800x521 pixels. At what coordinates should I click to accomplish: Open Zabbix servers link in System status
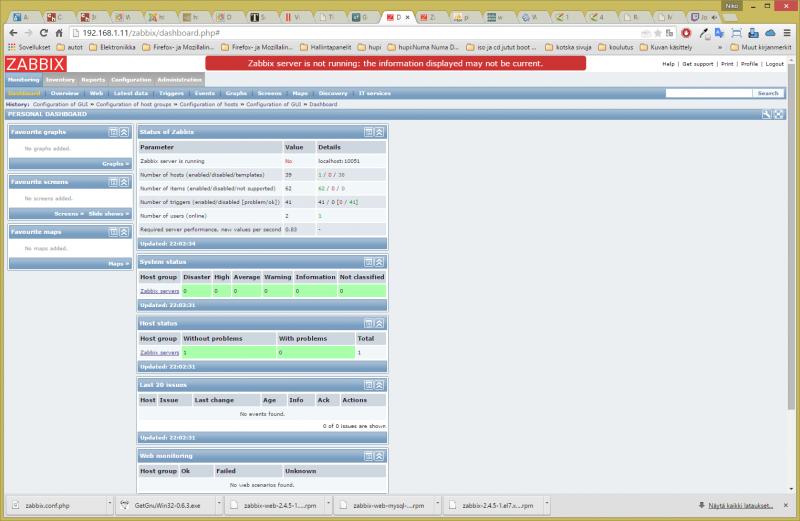(160, 291)
